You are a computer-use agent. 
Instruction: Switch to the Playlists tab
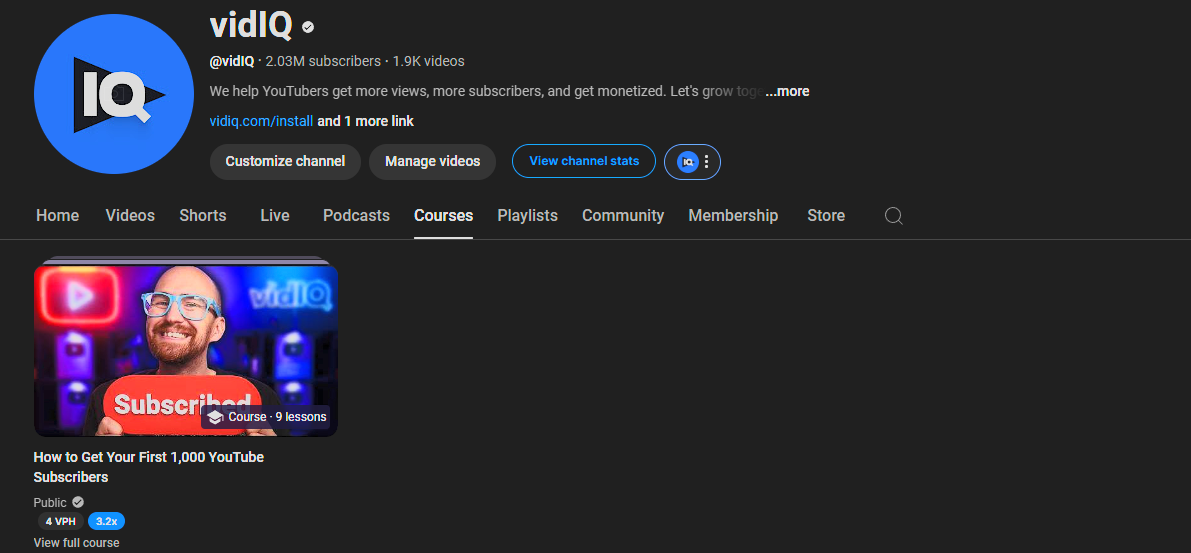tap(528, 216)
